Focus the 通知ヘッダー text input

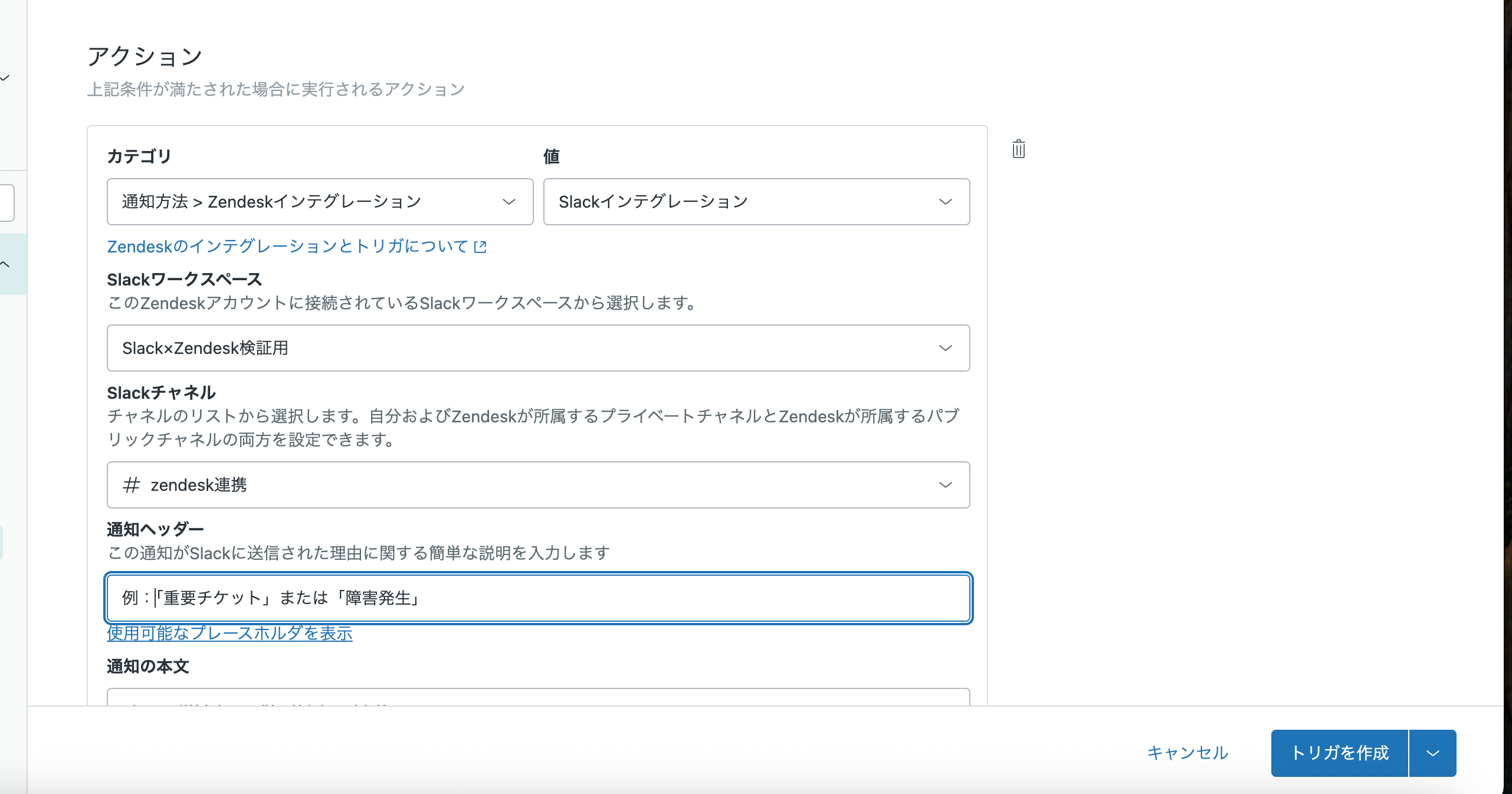(x=537, y=598)
